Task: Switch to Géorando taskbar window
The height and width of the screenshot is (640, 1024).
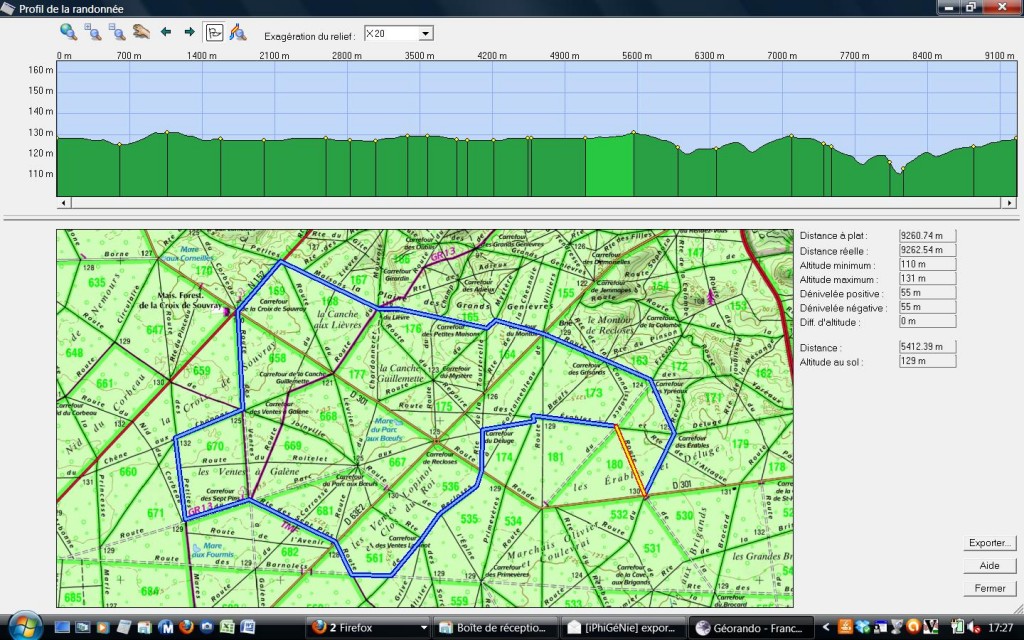Action: point(753,627)
